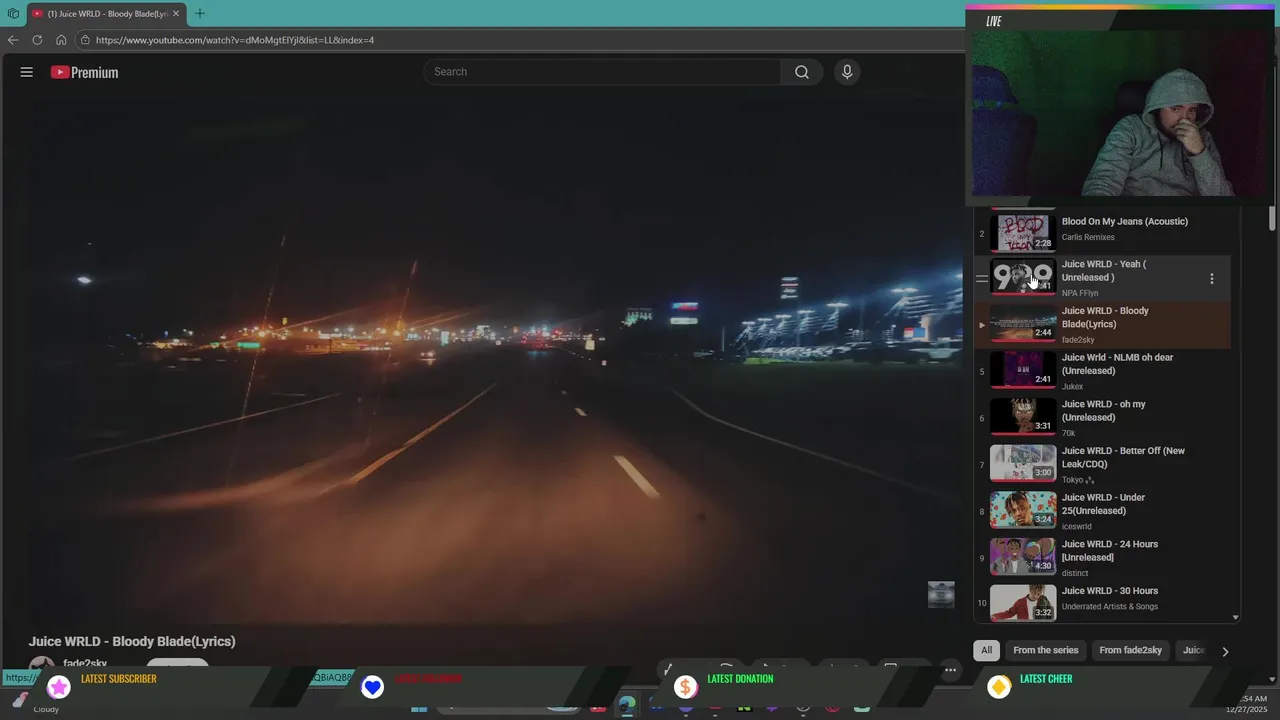This screenshot has height=720, width=1280.
Task: Select the All filter chip
Action: pyautogui.click(x=986, y=650)
